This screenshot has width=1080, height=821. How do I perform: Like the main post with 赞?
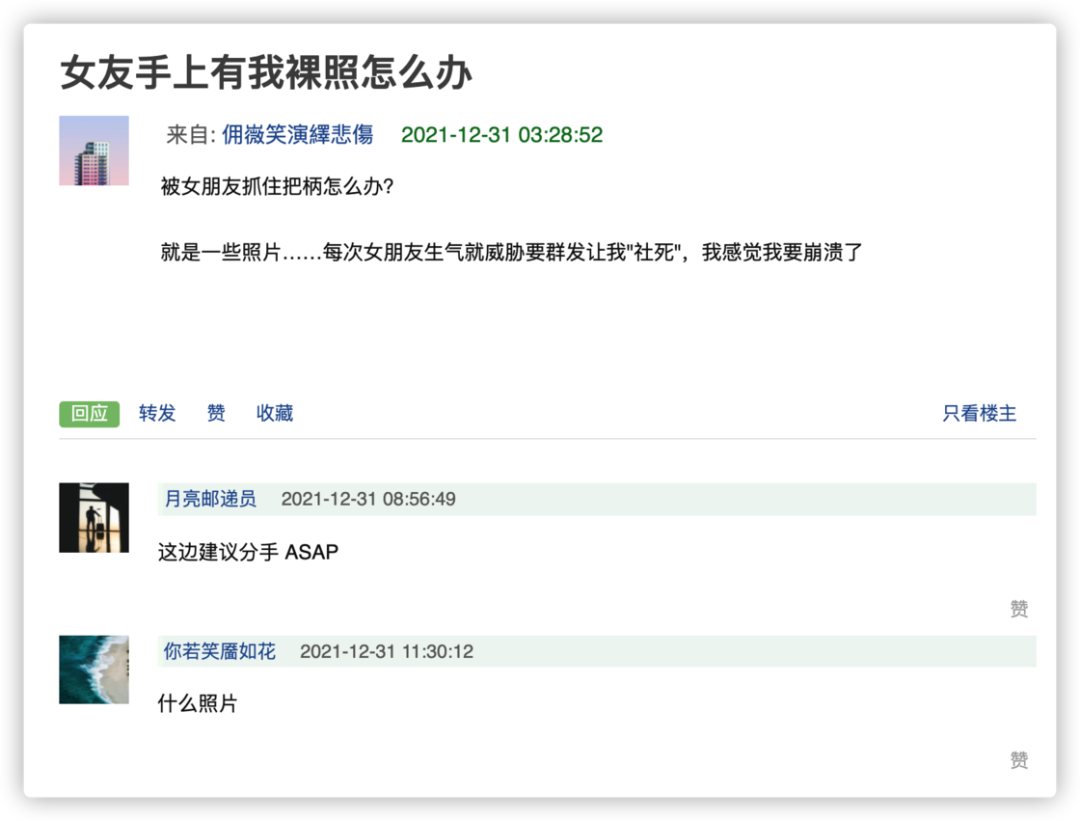216,413
